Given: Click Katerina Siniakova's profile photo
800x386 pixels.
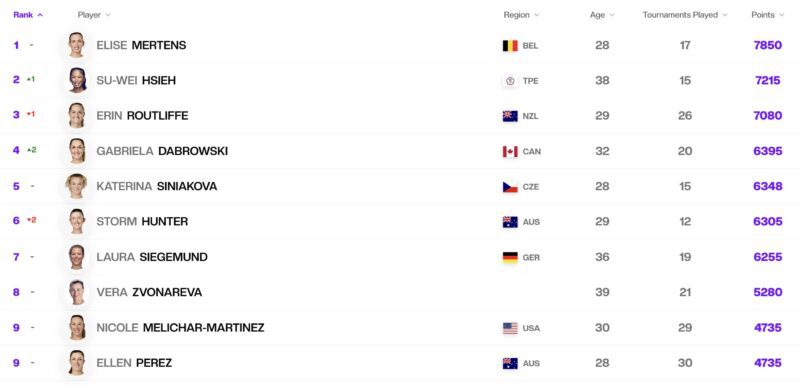Looking at the screenshot, I should point(77,186).
